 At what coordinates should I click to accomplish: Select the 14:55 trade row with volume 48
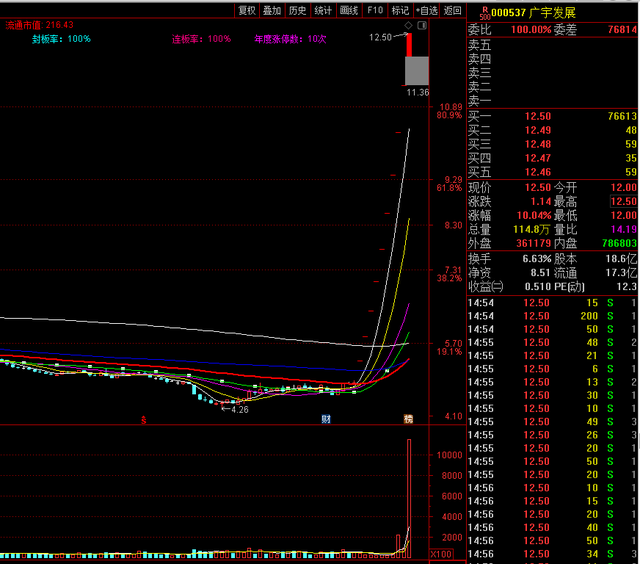(552, 342)
